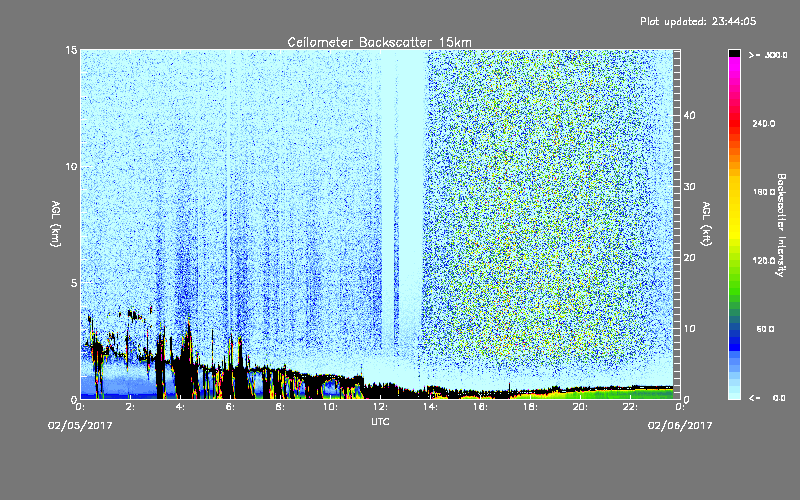
Task: Click the black cloud spike near 4 UTC
Action: [188, 362]
